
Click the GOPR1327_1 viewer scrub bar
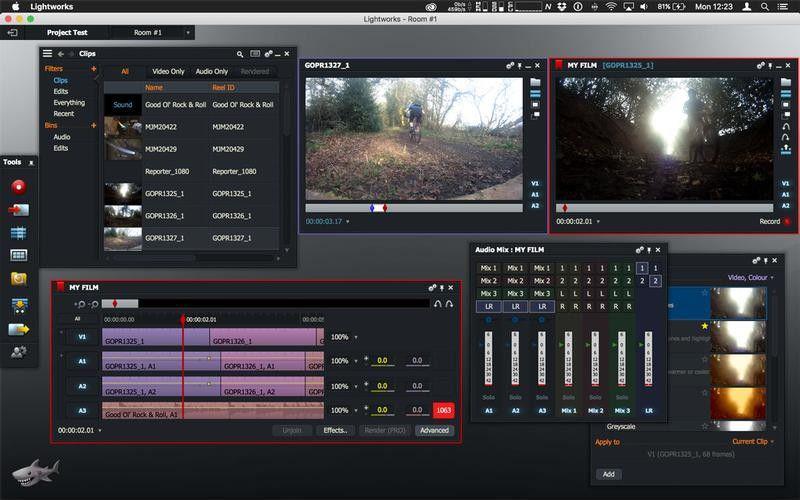[x=414, y=208]
